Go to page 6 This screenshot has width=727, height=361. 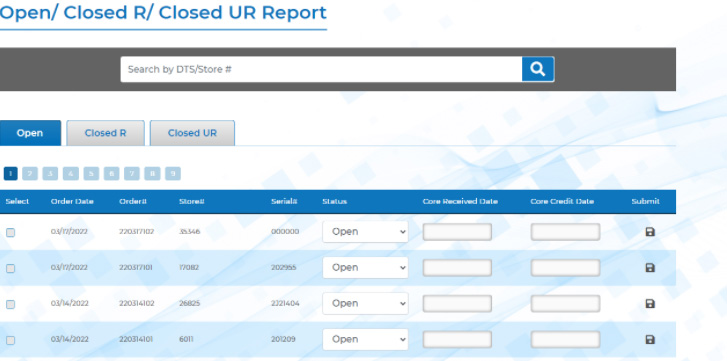point(111,174)
